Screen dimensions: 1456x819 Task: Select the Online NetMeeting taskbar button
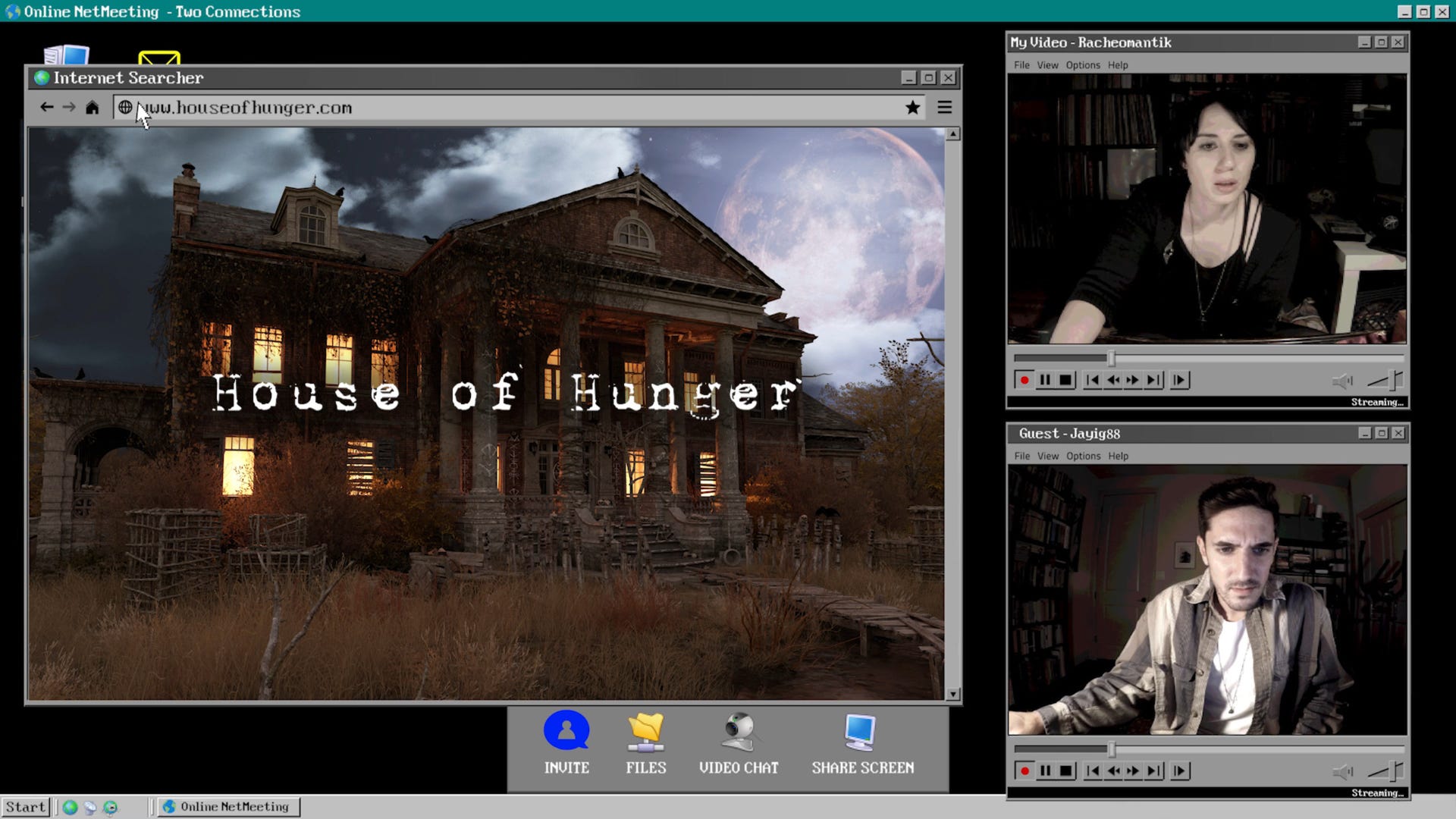click(227, 807)
